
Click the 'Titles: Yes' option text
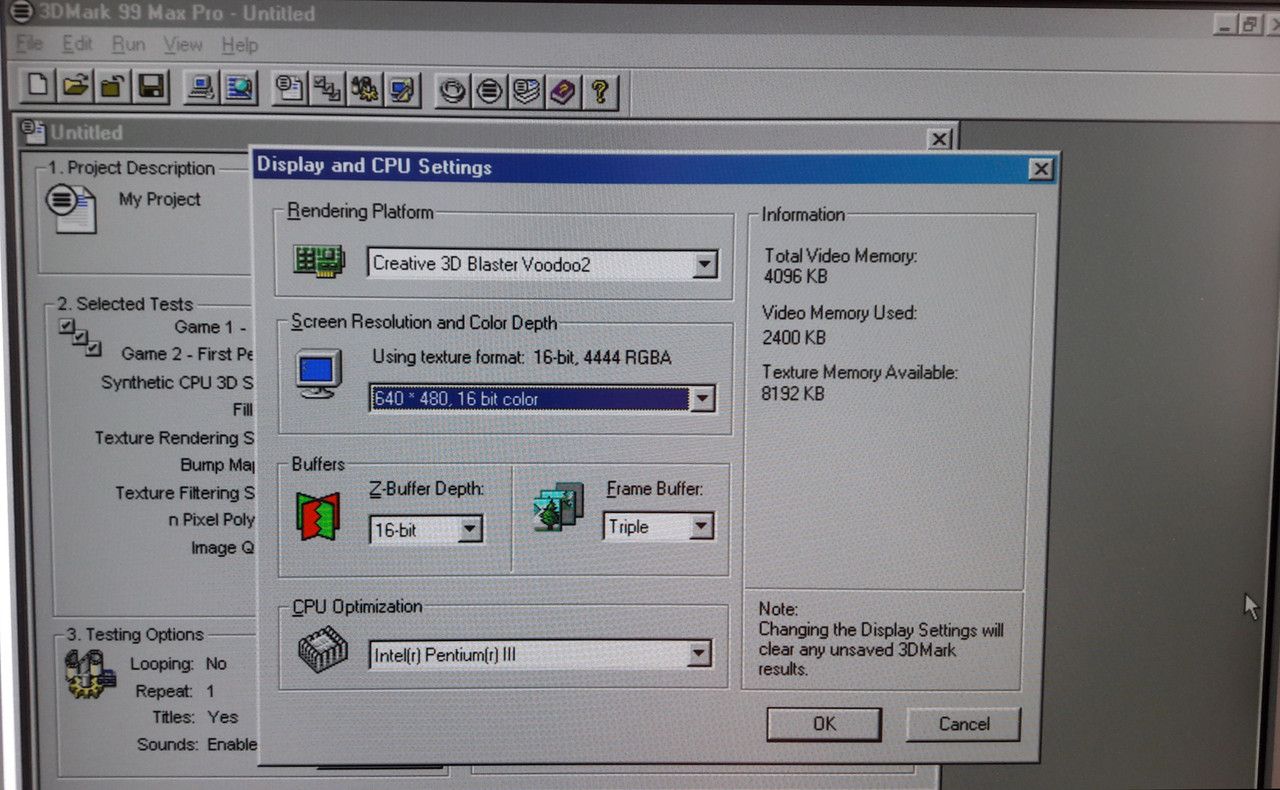coord(195,717)
